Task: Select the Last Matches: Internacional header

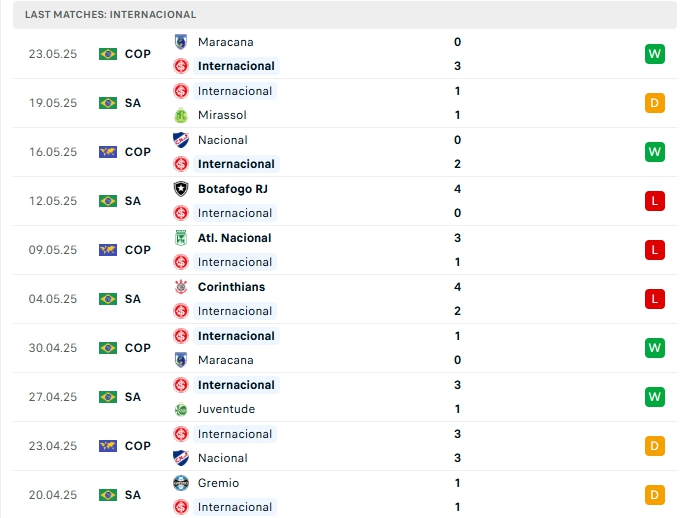Action: [111, 15]
